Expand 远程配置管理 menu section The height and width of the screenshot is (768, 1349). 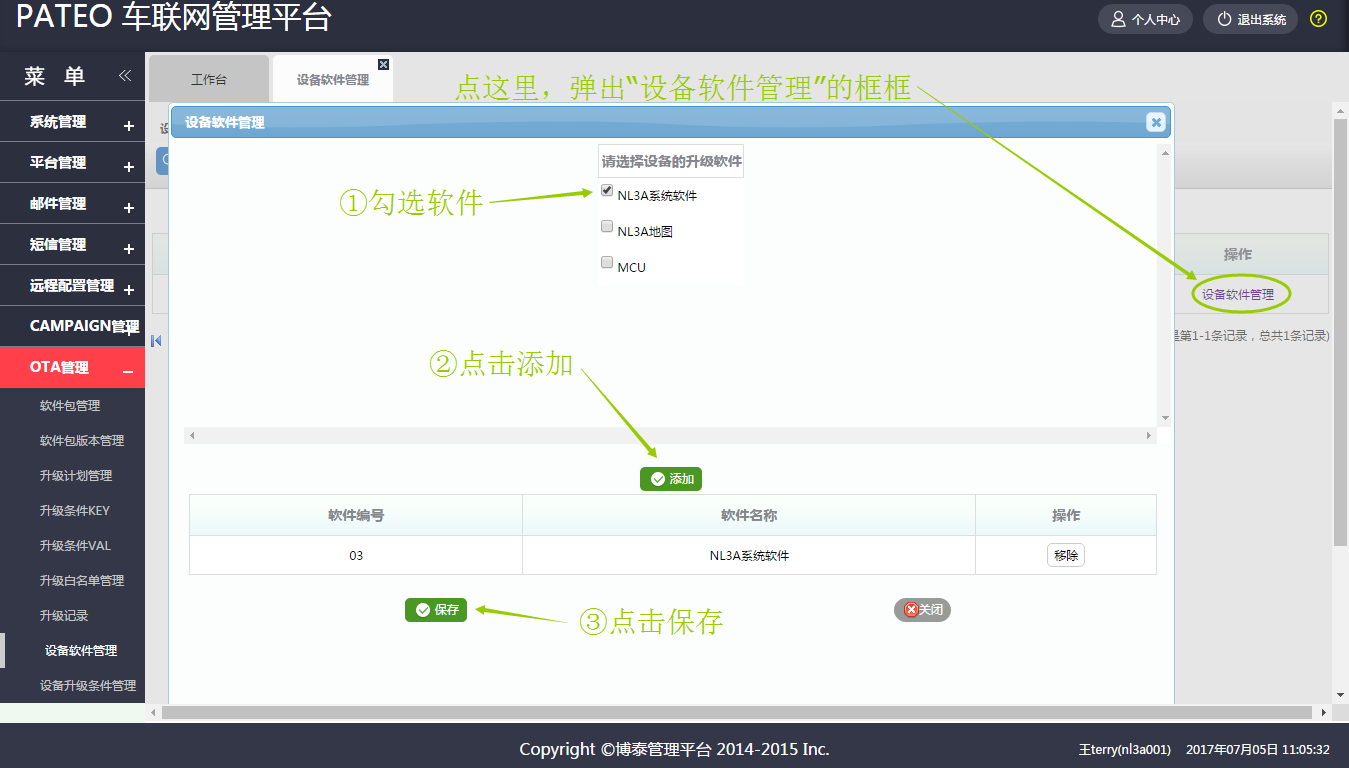72,286
